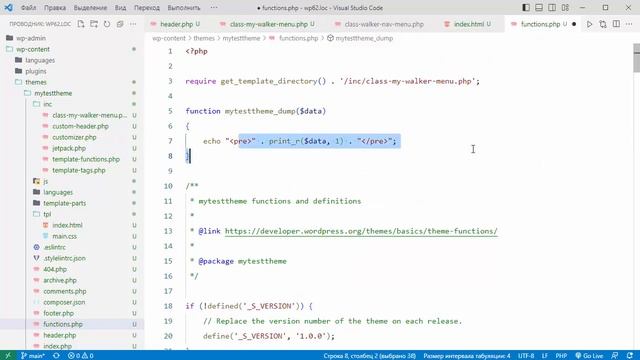Viewport: 640px width, 360px height.
Task: Open .stylelintrc.json in explorer
Action: tap(64, 258)
